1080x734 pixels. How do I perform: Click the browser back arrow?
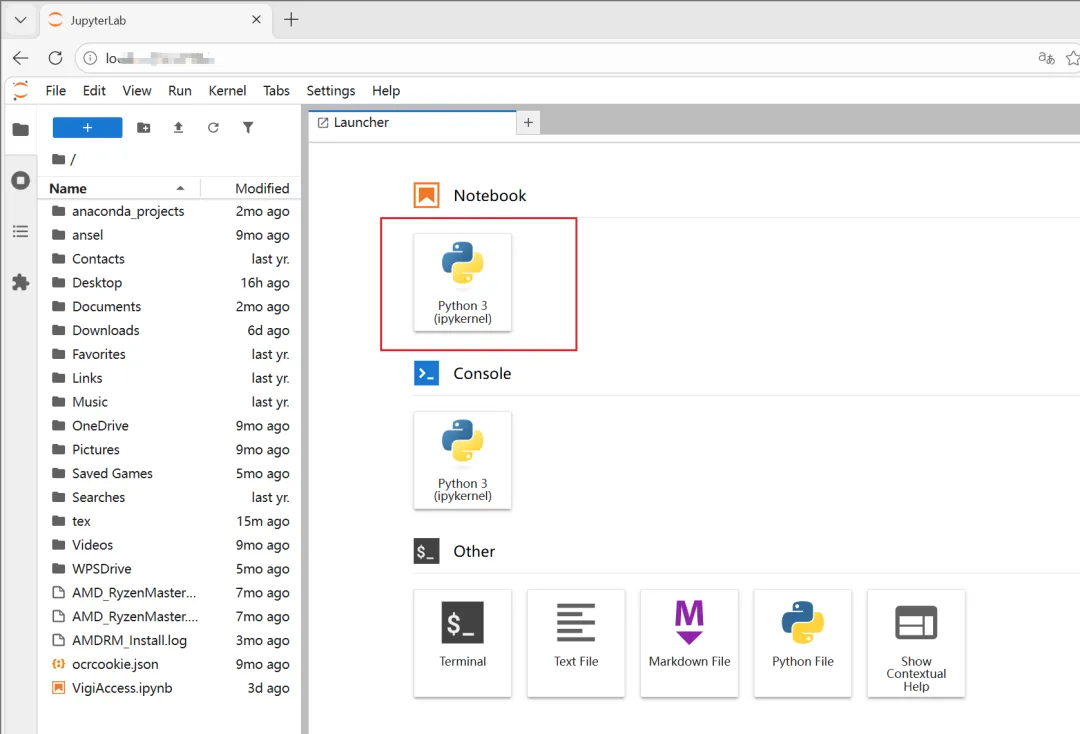pos(21,58)
